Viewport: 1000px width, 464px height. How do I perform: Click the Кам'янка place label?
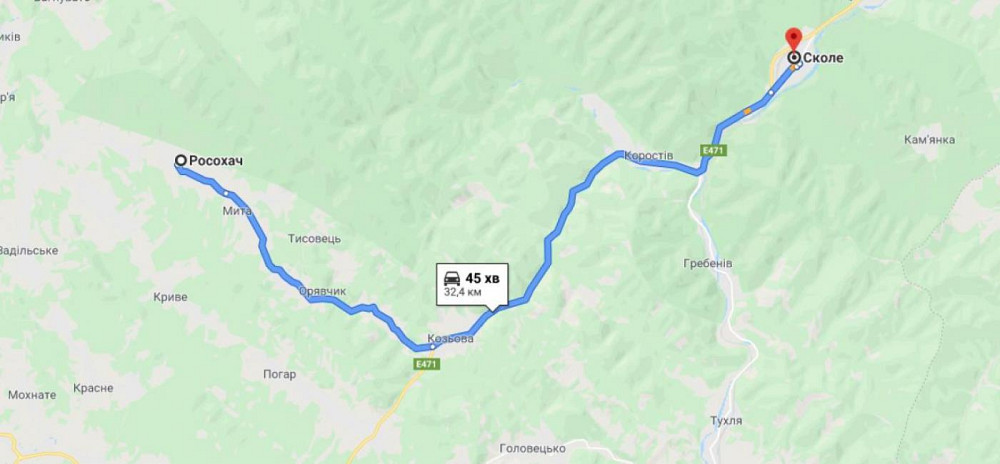tap(929, 140)
